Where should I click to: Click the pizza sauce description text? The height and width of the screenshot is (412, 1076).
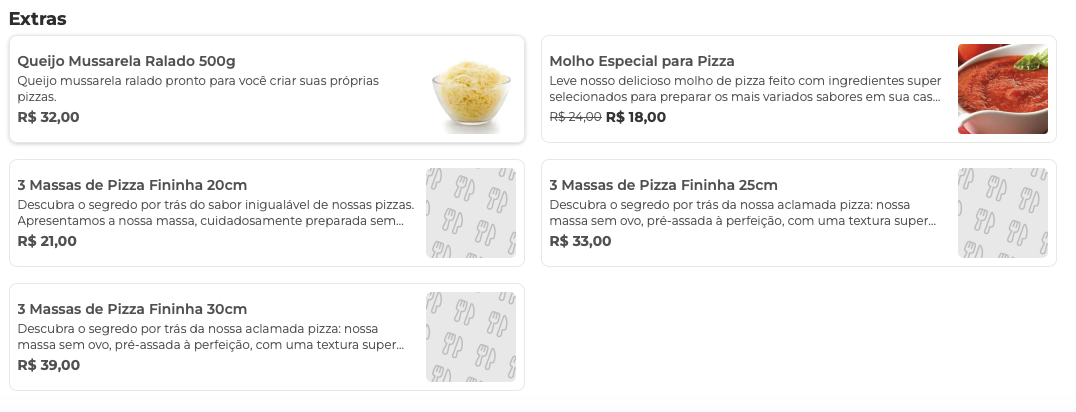click(x=745, y=88)
